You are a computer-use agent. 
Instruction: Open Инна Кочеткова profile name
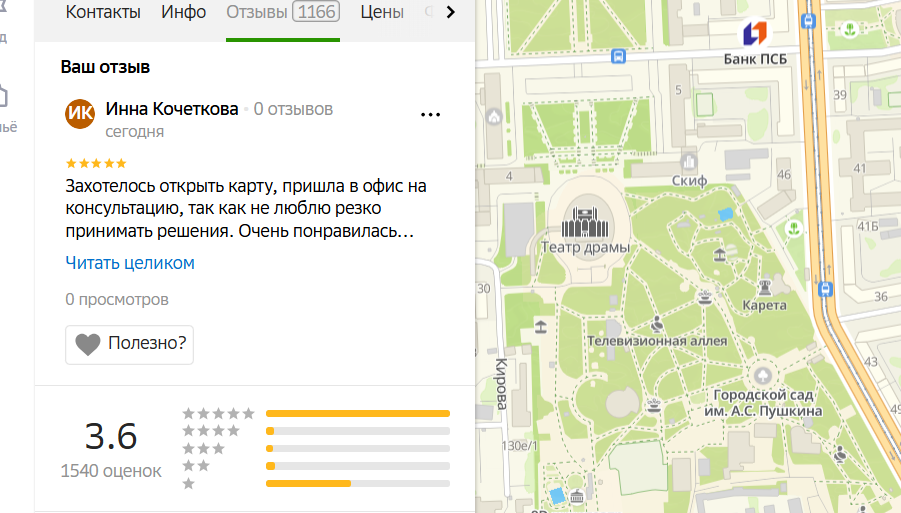pos(172,109)
